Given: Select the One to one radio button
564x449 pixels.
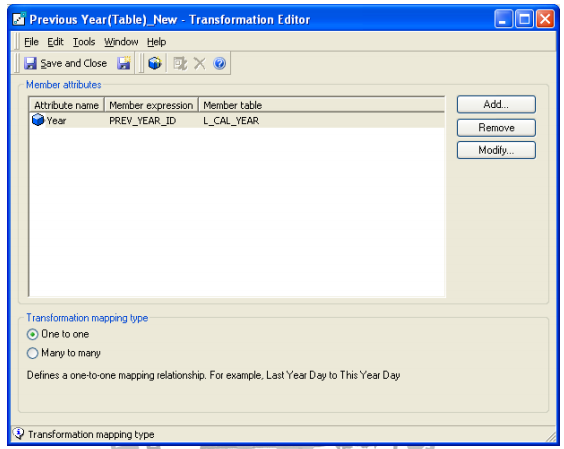Looking at the screenshot, I should click(32, 335).
